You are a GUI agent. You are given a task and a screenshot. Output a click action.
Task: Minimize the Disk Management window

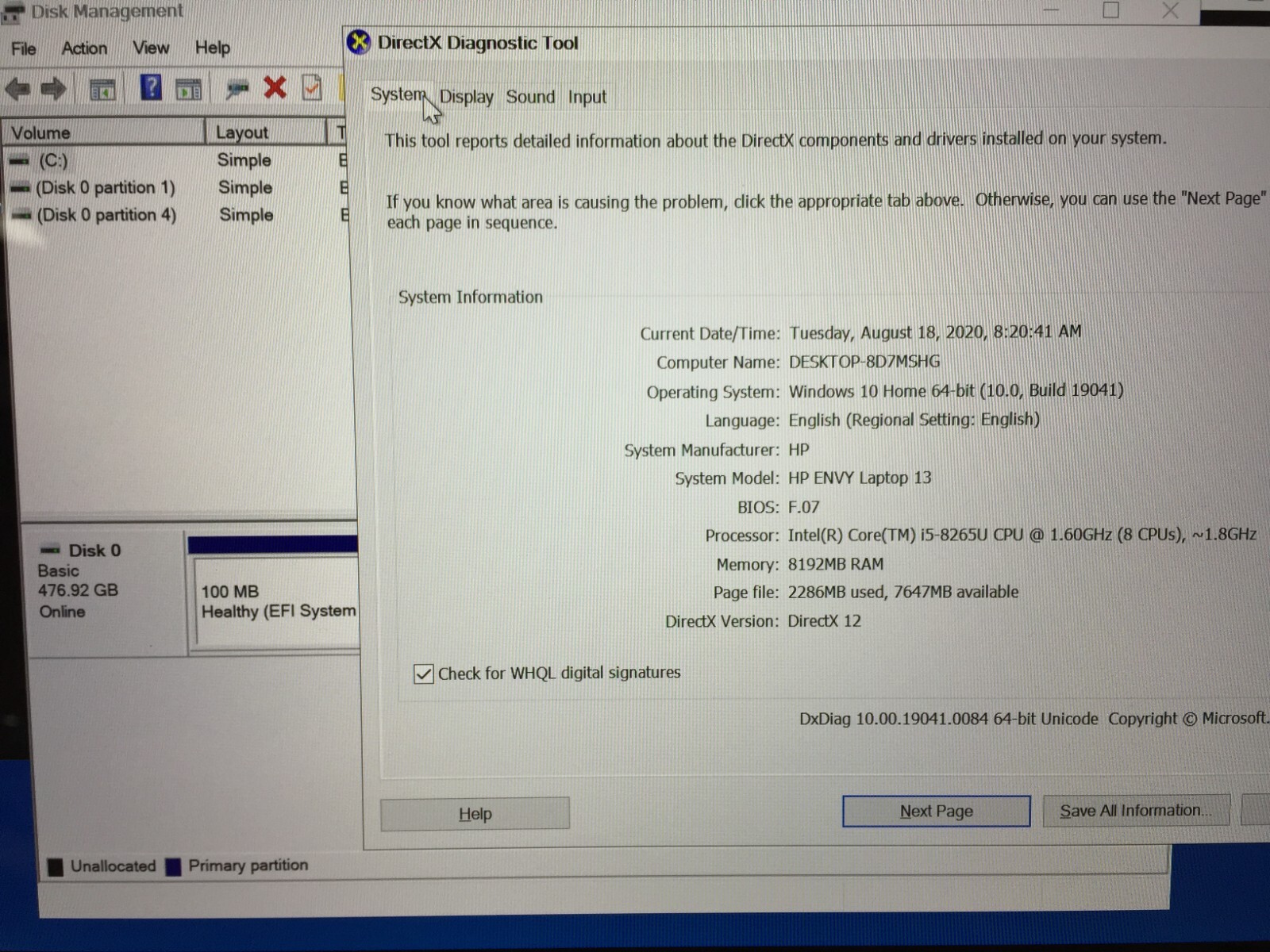pyautogui.click(x=1051, y=10)
